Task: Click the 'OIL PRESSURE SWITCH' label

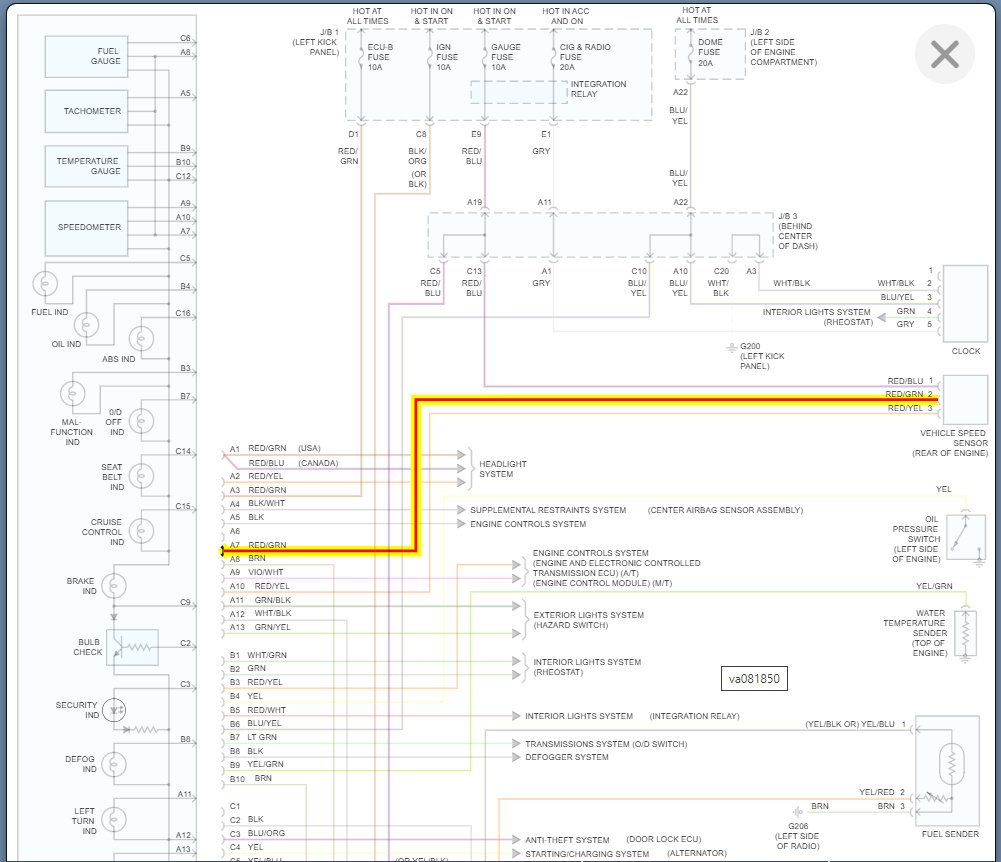Action: click(916, 539)
